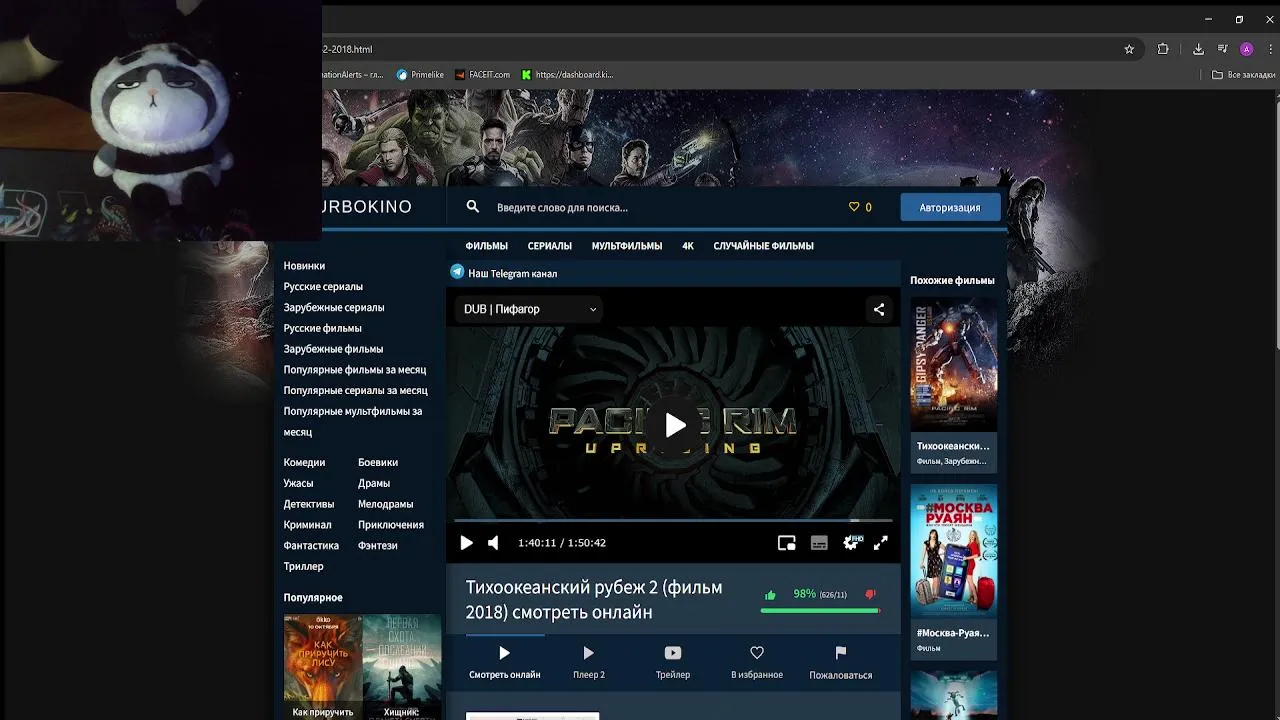Select Комедии genre
The image size is (1280, 720).
pyautogui.click(x=304, y=462)
